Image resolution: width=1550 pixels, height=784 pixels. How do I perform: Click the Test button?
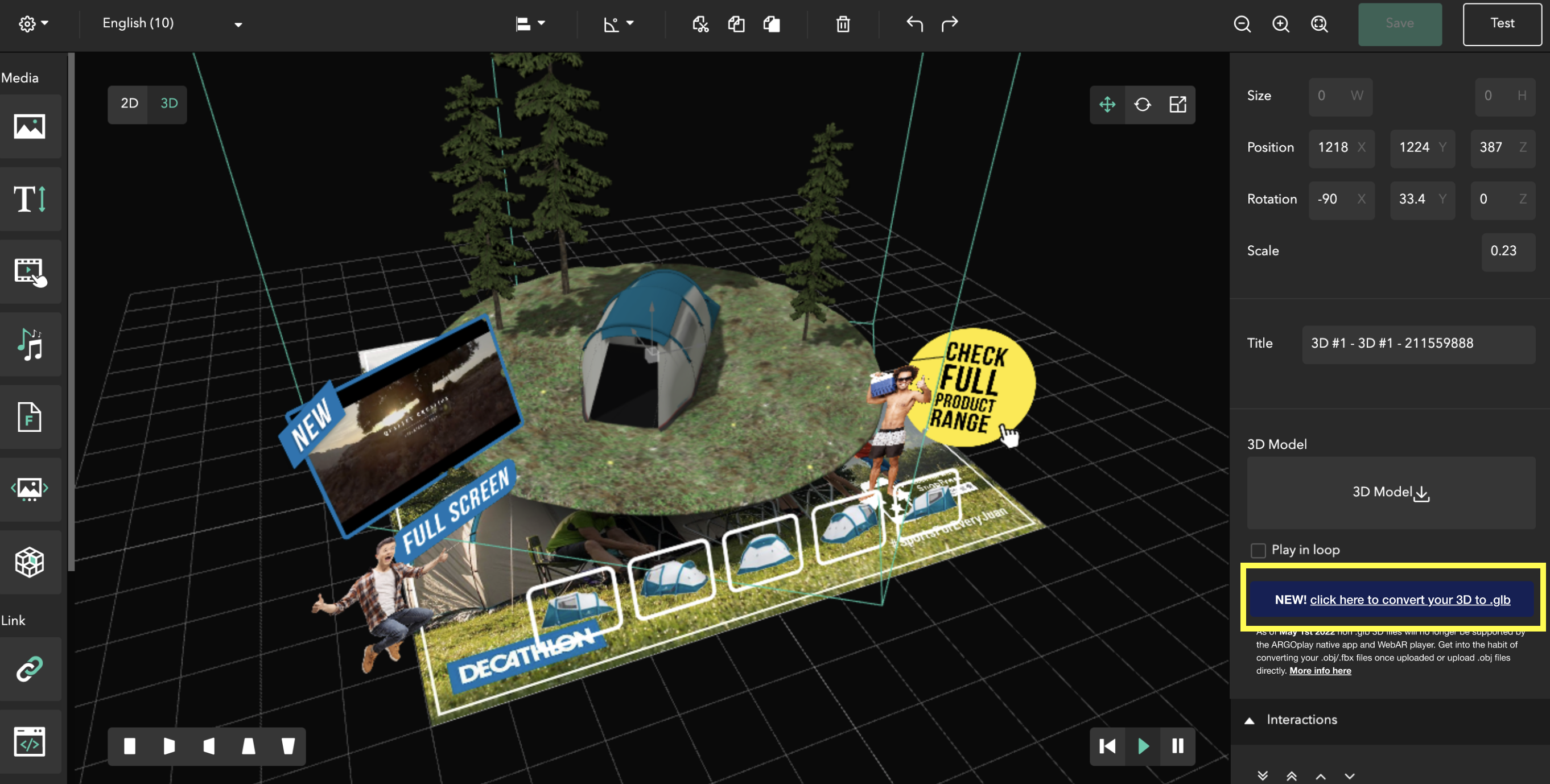(x=1502, y=23)
